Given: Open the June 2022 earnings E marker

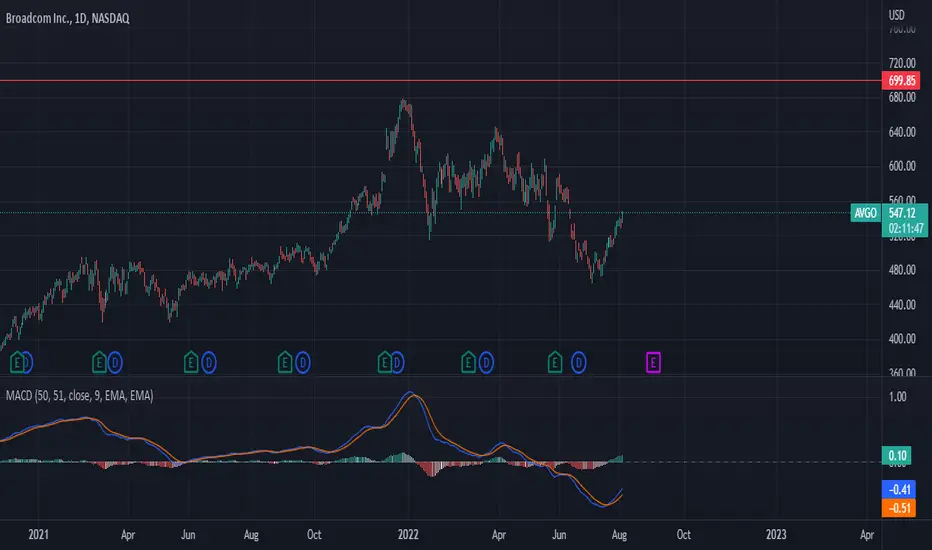Looking at the screenshot, I should click(x=555, y=362).
